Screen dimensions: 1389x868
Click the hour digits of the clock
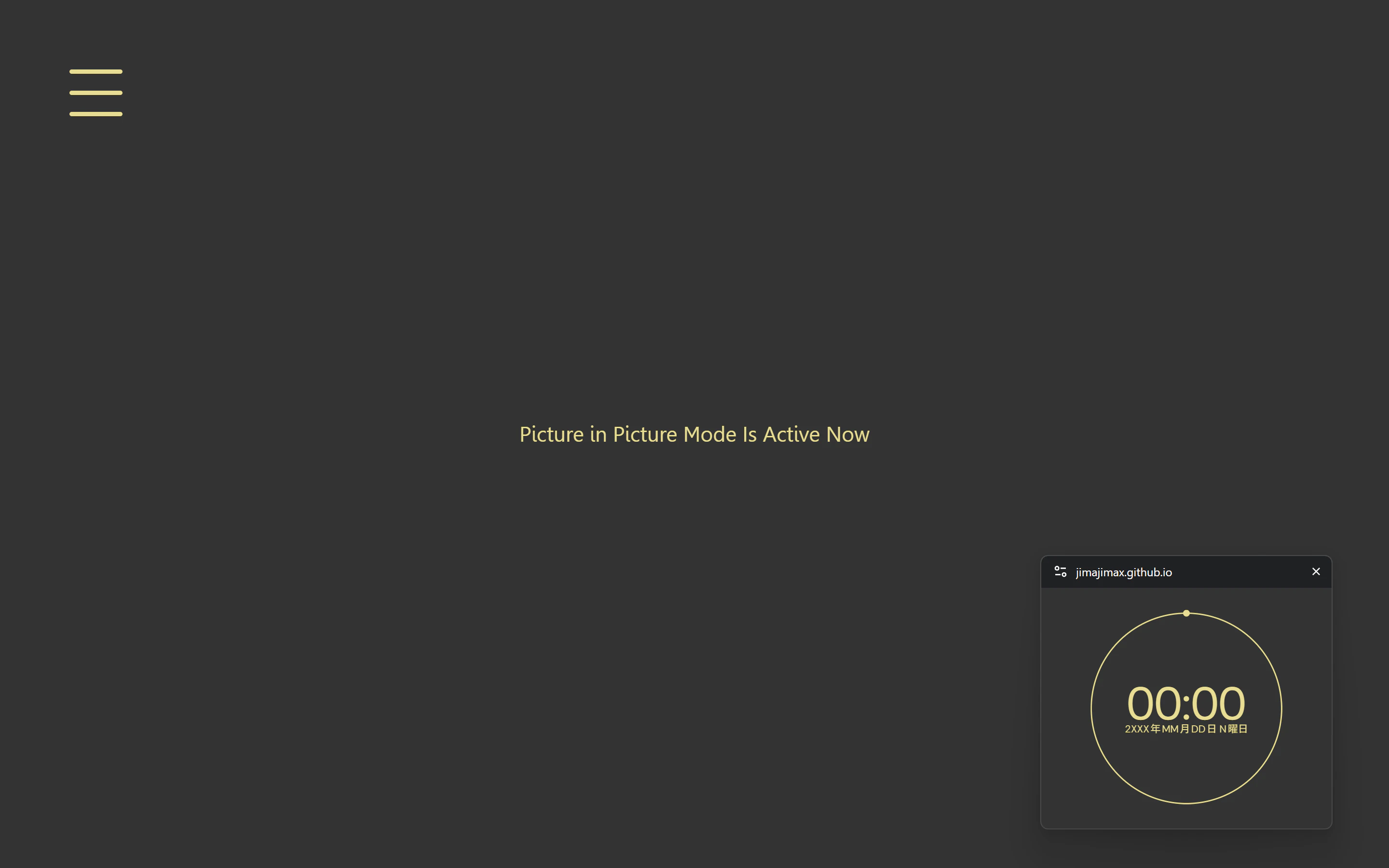click(1154, 703)
